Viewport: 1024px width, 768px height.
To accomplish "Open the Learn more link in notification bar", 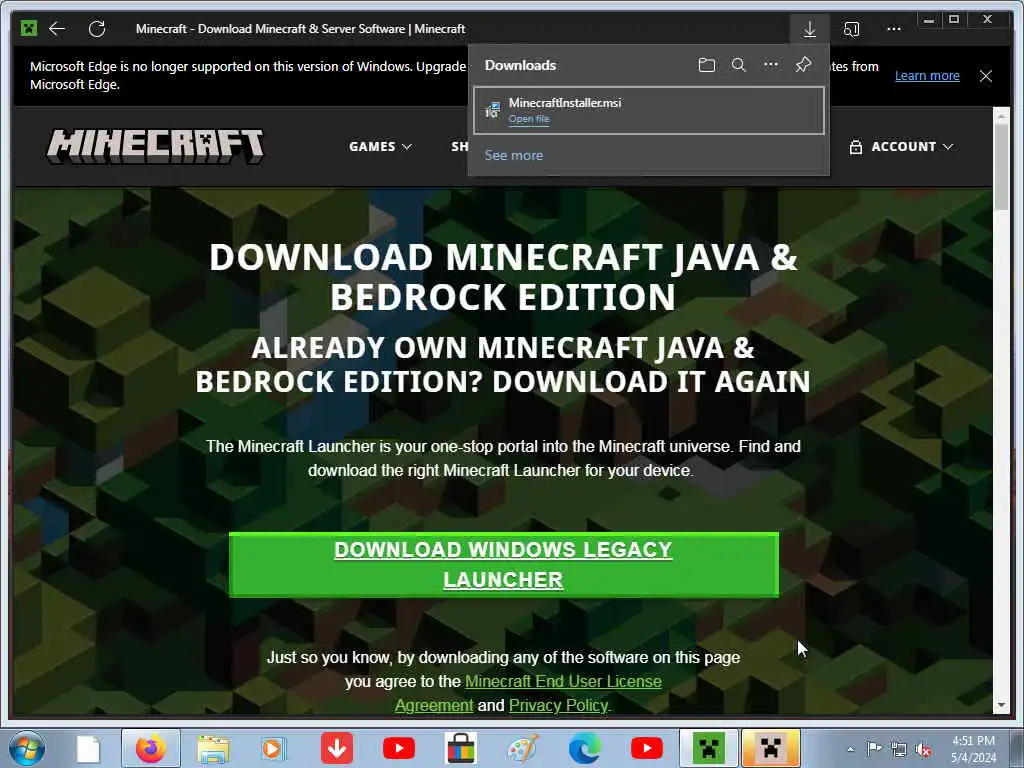I will tap(927, 76).
